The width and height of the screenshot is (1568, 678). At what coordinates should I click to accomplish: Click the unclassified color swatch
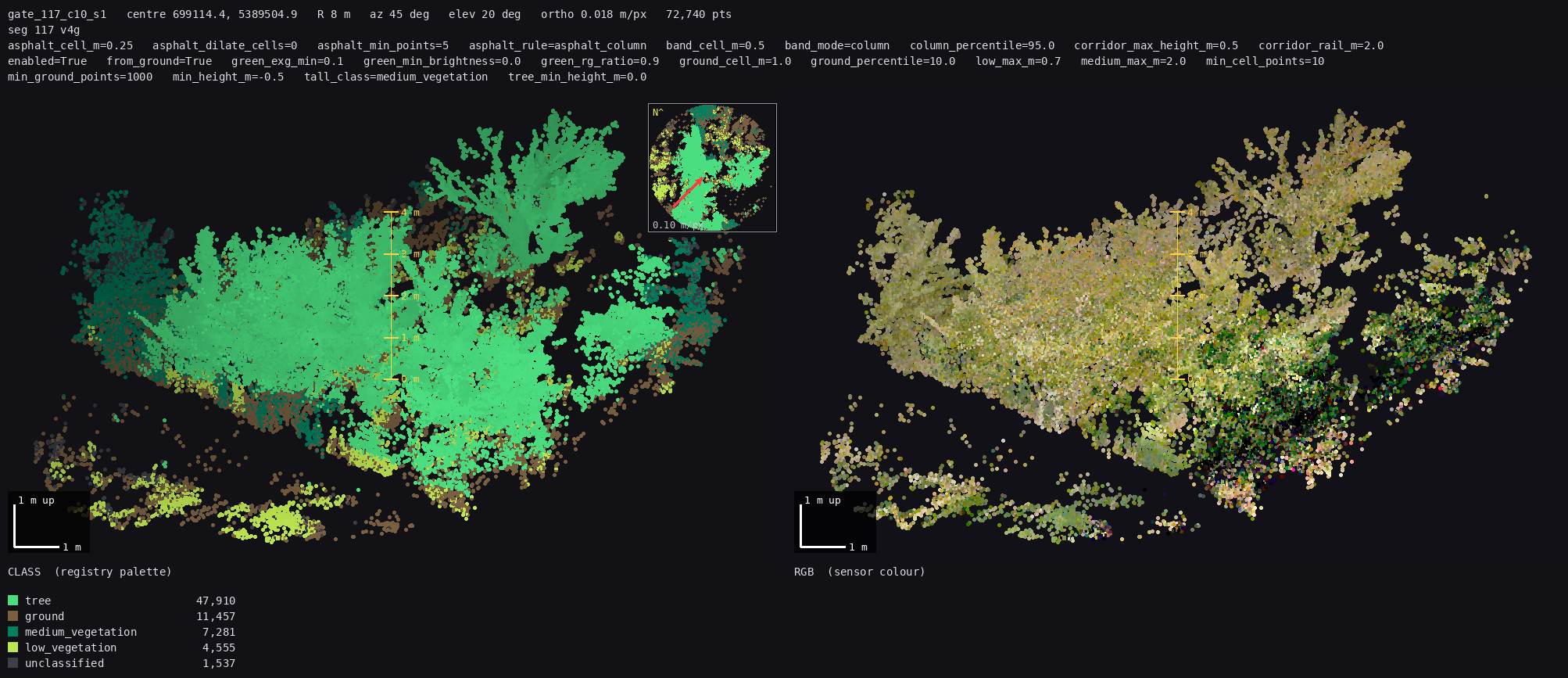[x=13, y=663]
